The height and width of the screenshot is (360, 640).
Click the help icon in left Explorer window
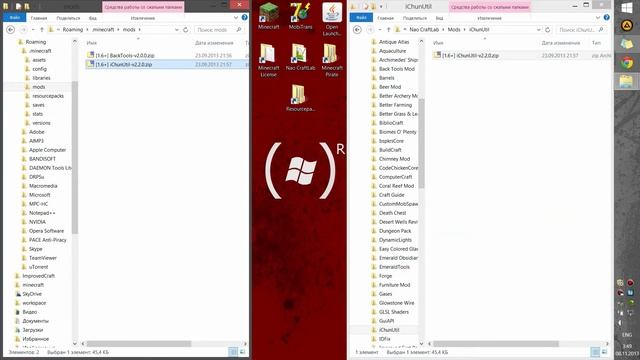point(244,18)
